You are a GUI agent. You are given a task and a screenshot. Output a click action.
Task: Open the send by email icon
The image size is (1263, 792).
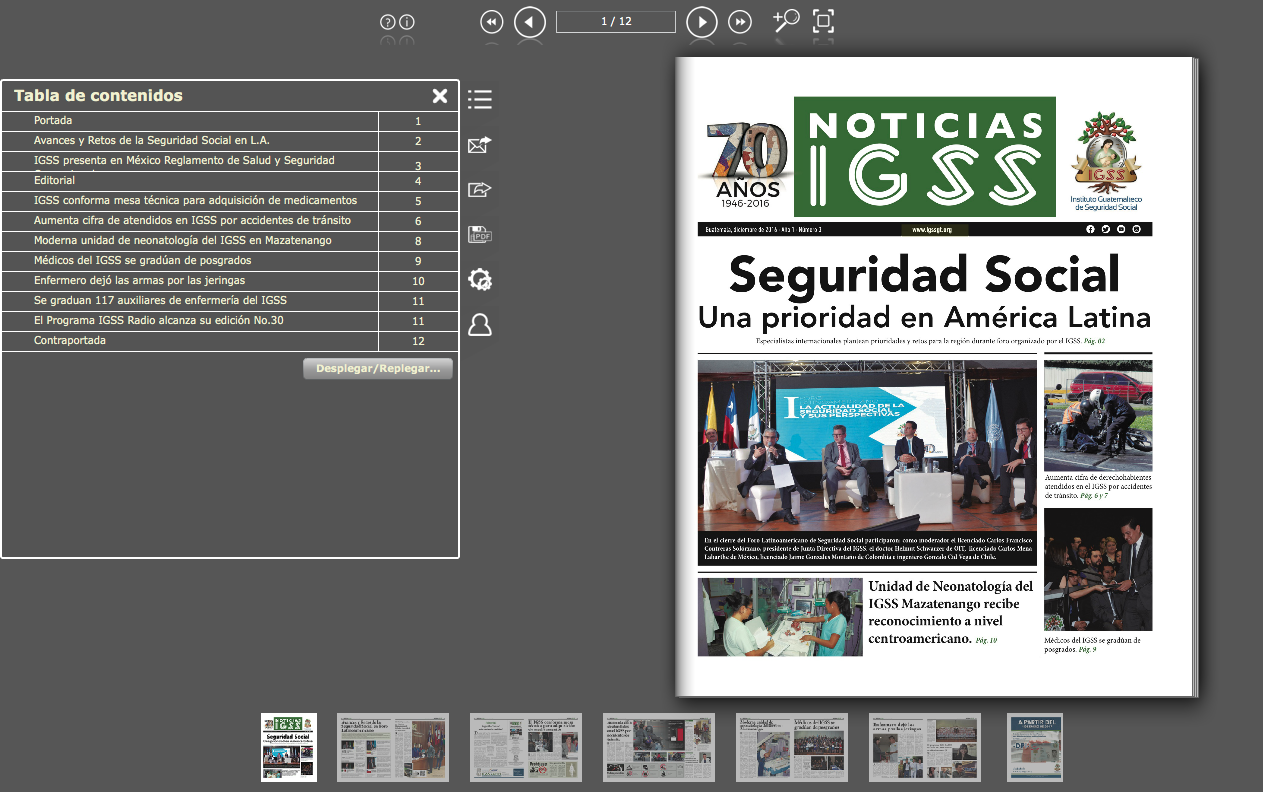480,145
